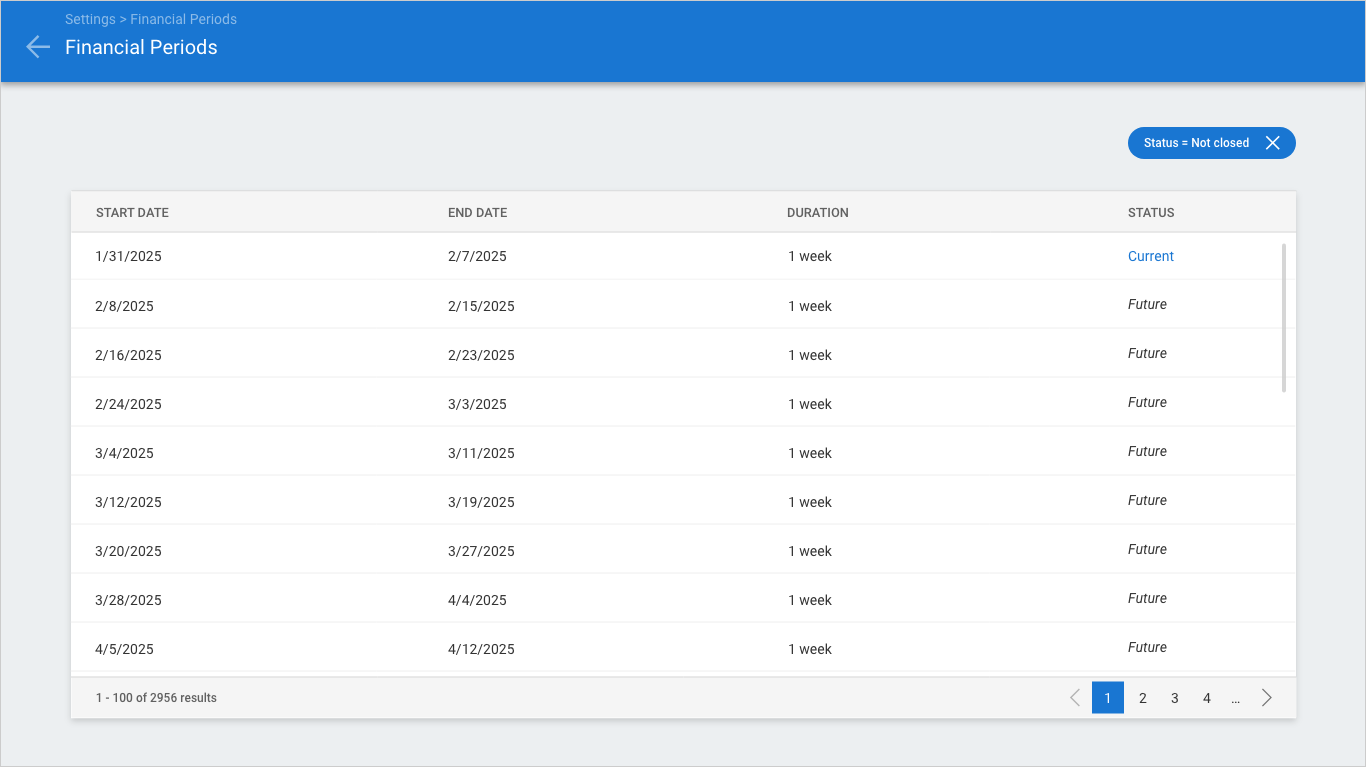
Task: Open page 3 of results
Action: [x=1174, y=698]
